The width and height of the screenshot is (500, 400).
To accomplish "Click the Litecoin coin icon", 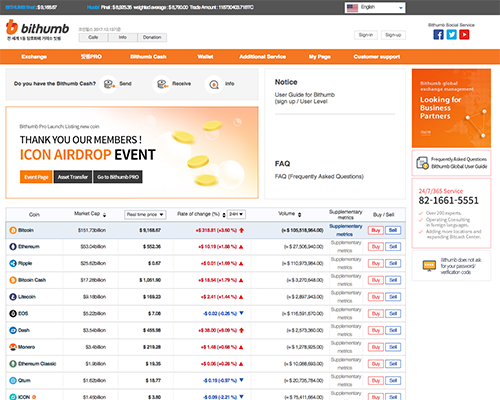I will point(13,297).
